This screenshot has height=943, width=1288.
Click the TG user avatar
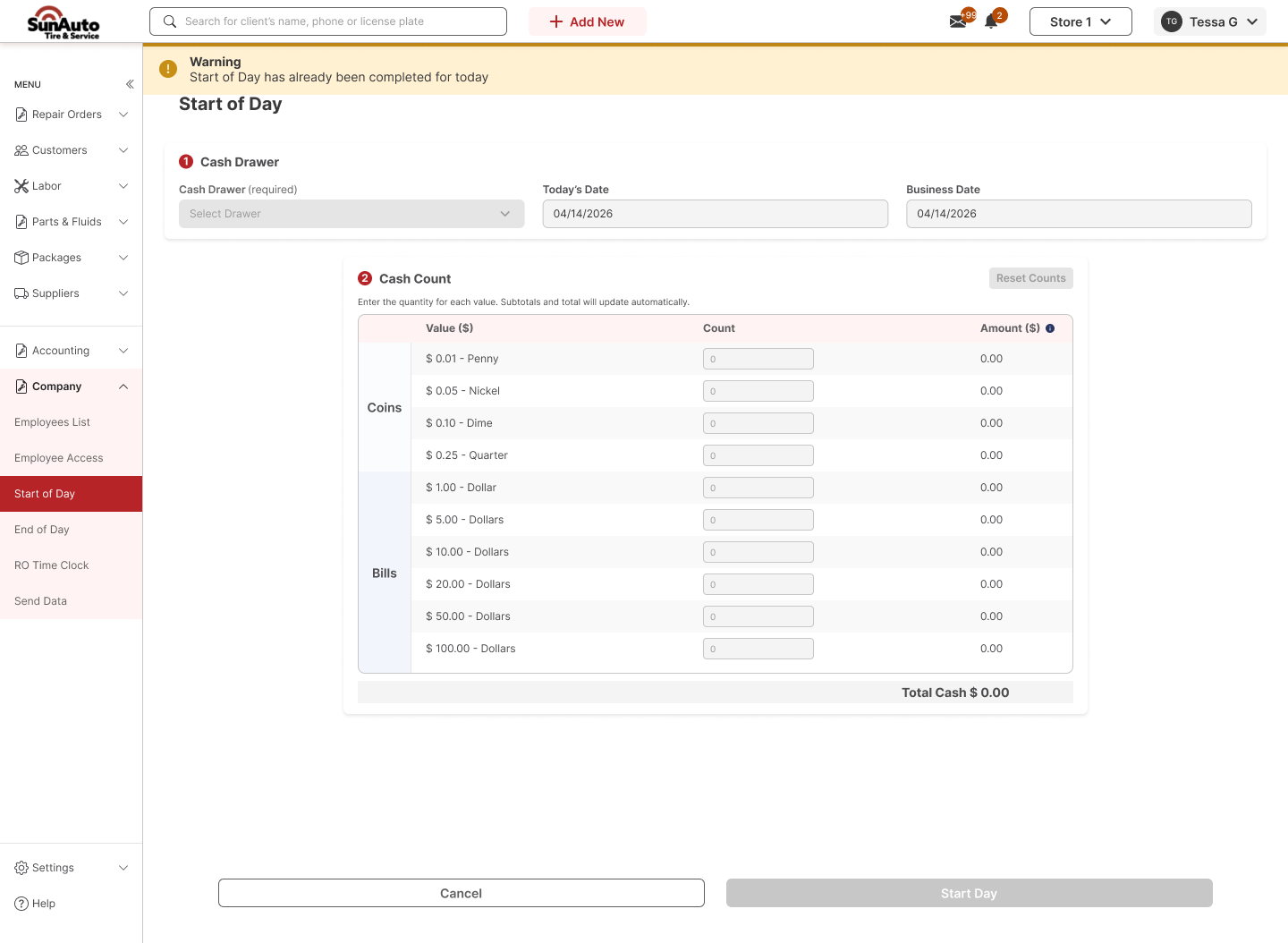[1172, 21]
